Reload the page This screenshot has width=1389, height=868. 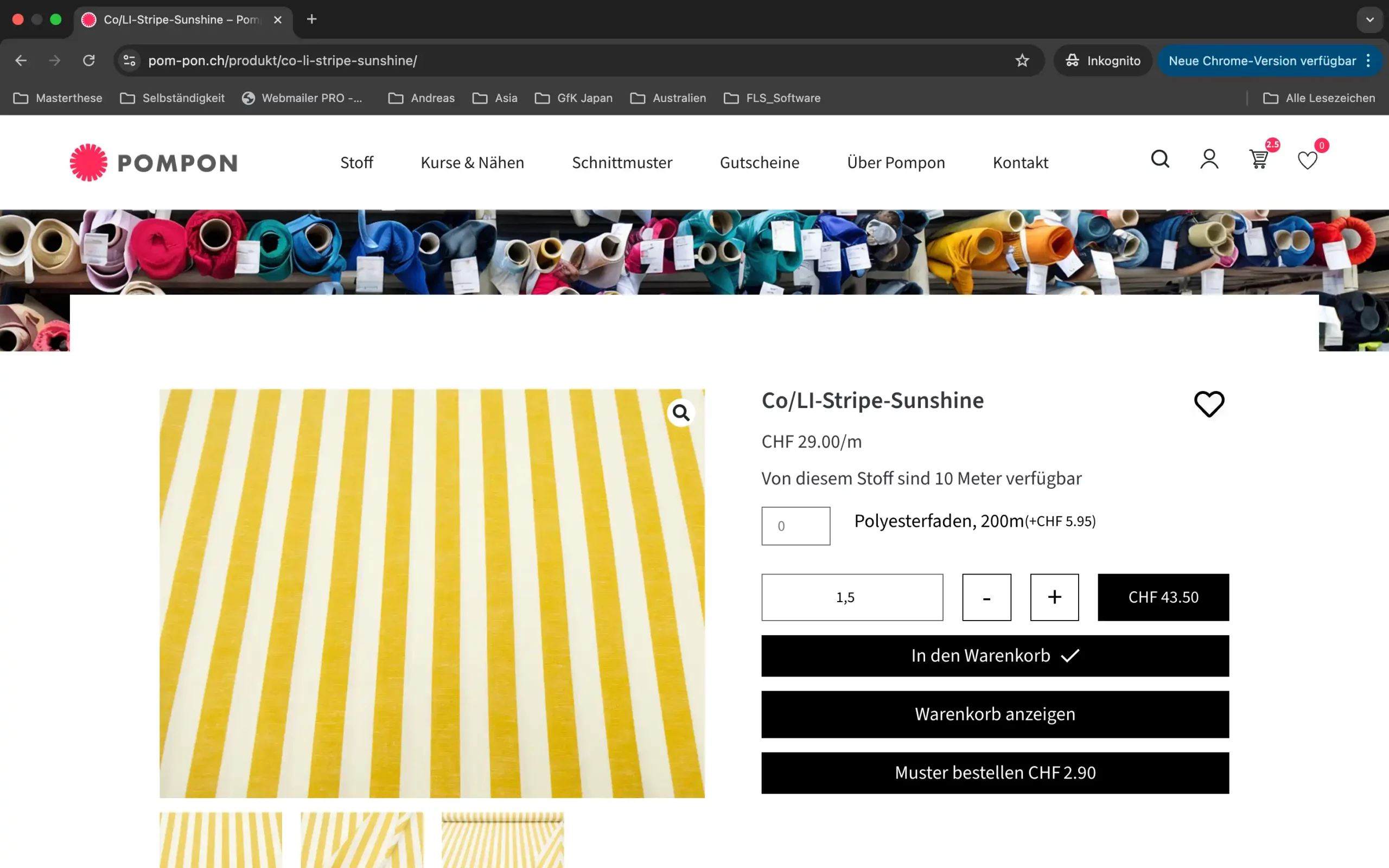tap(88, 60)
